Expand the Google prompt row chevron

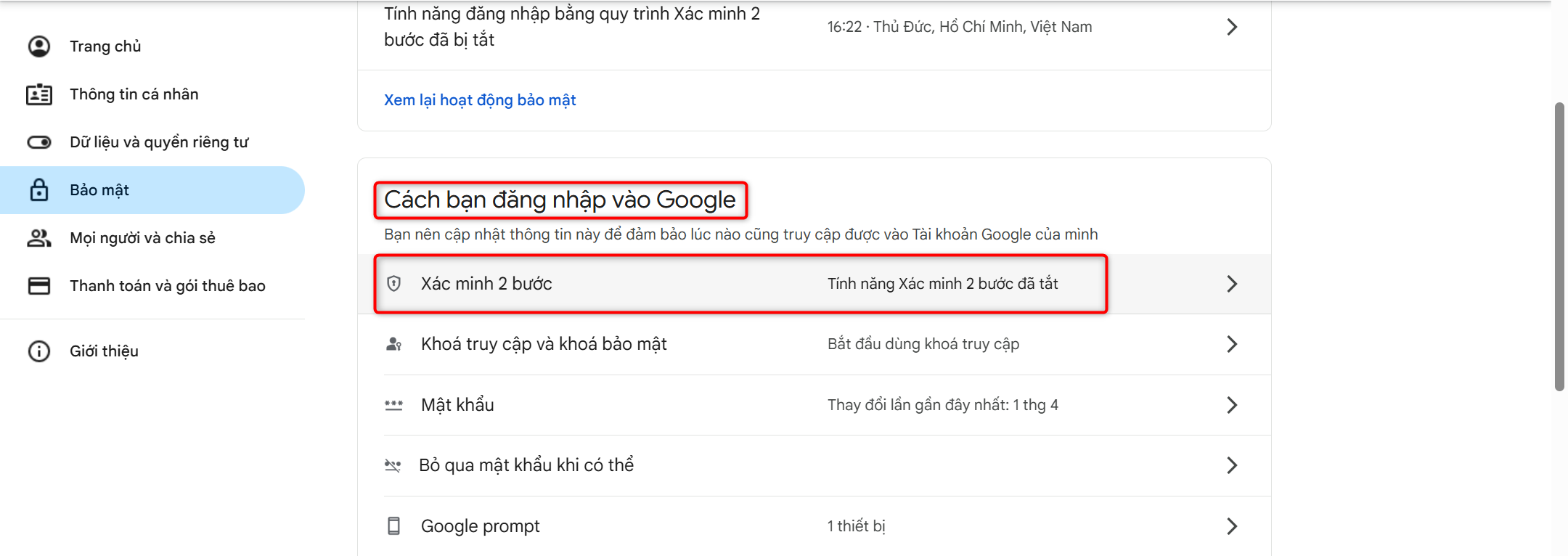(1231, 526)
